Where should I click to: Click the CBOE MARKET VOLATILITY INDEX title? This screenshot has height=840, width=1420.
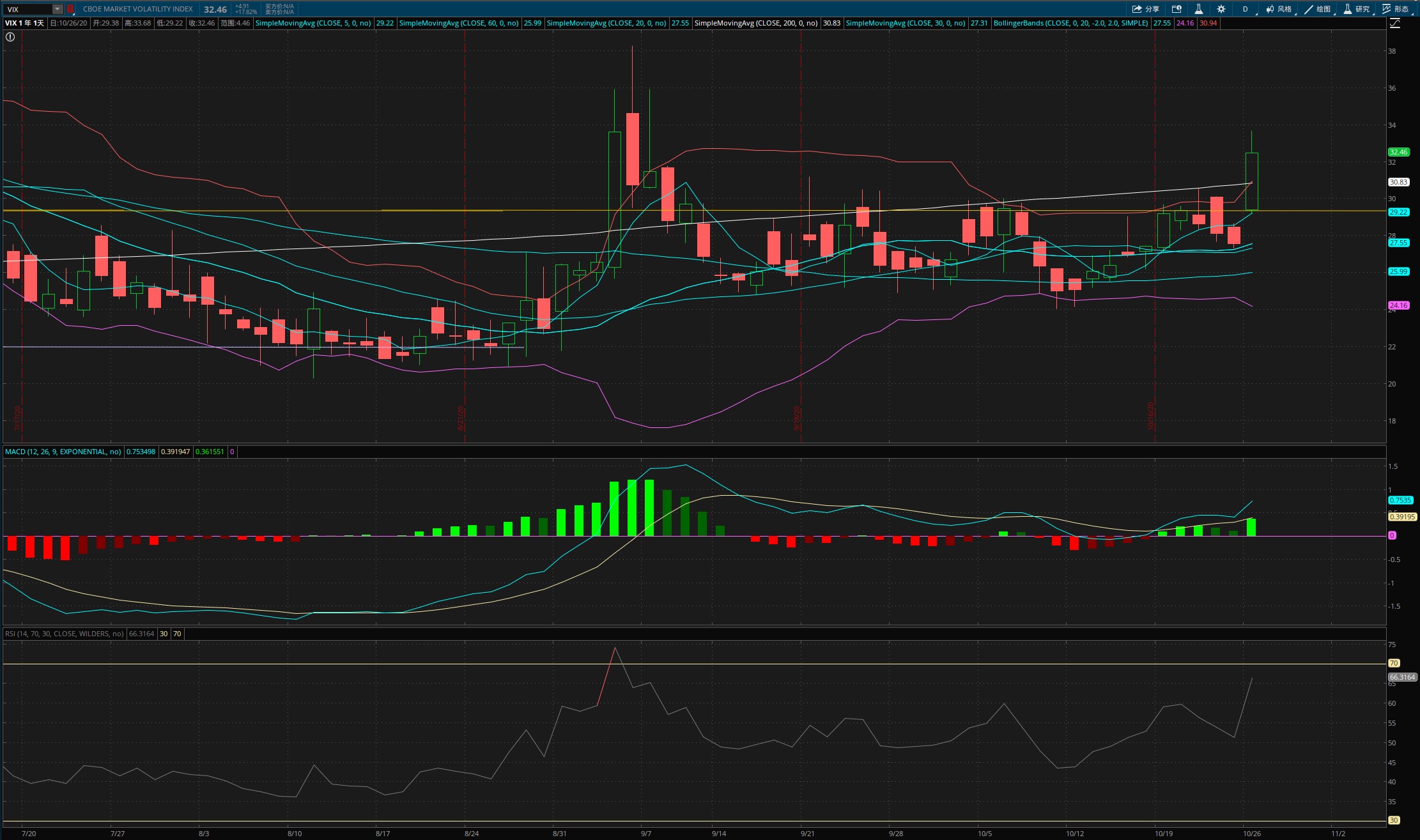(138, 9)
